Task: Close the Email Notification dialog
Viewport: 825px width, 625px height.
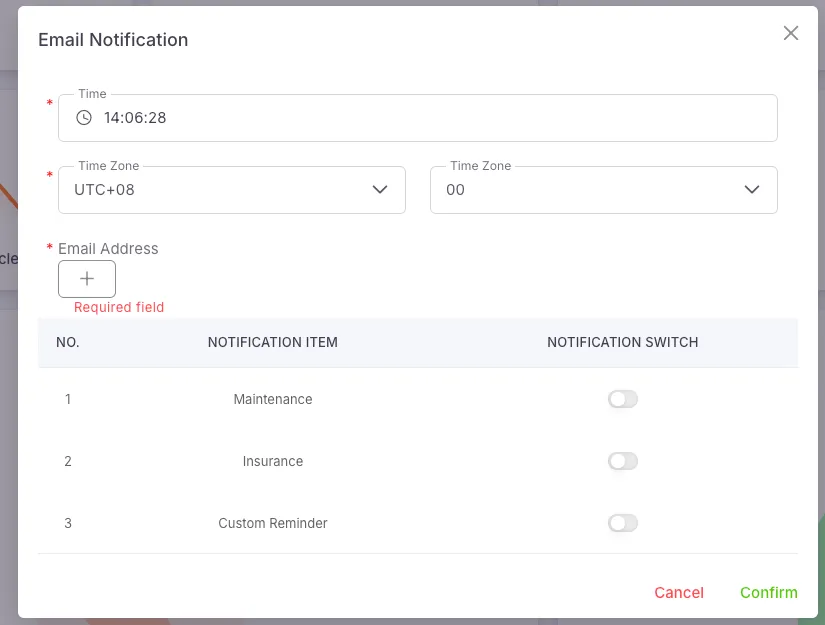Action: (790, 33)
